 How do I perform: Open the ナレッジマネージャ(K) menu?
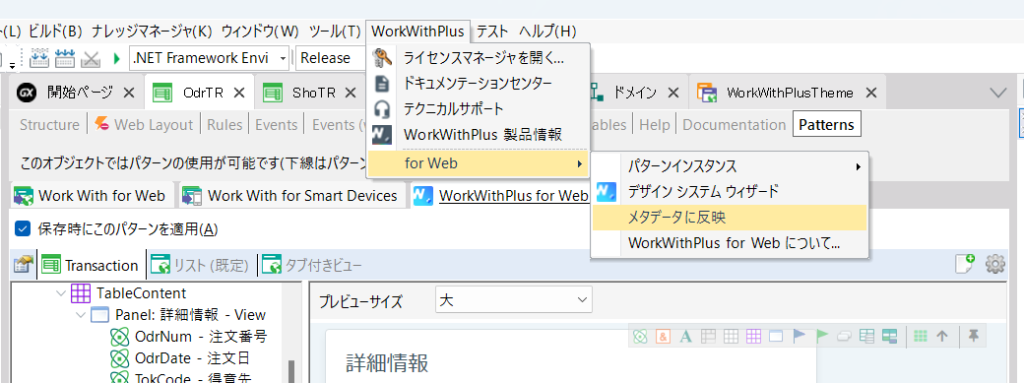point(152,31)
